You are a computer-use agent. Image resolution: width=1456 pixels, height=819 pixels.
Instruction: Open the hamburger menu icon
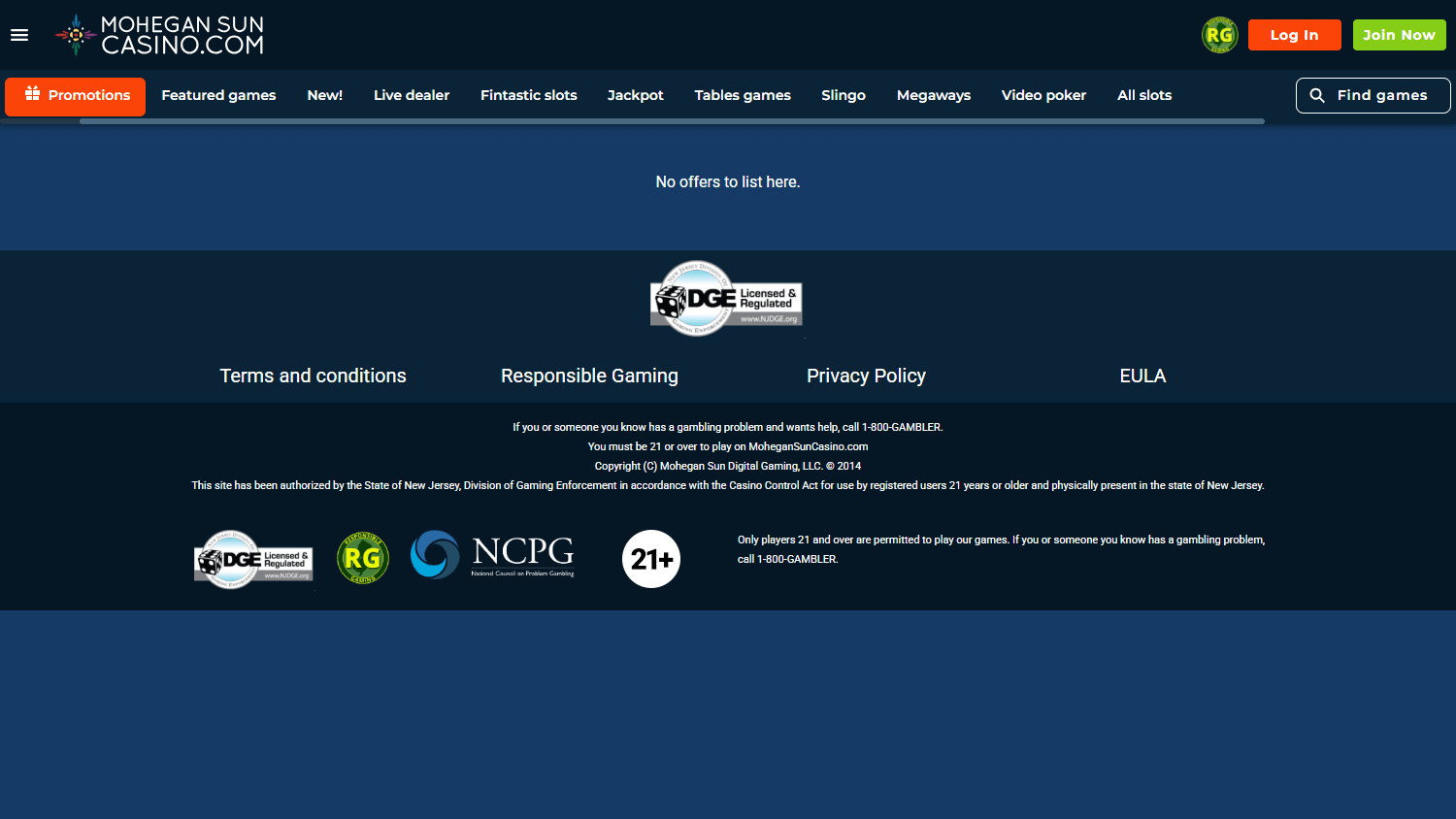(x=19, y=35)
